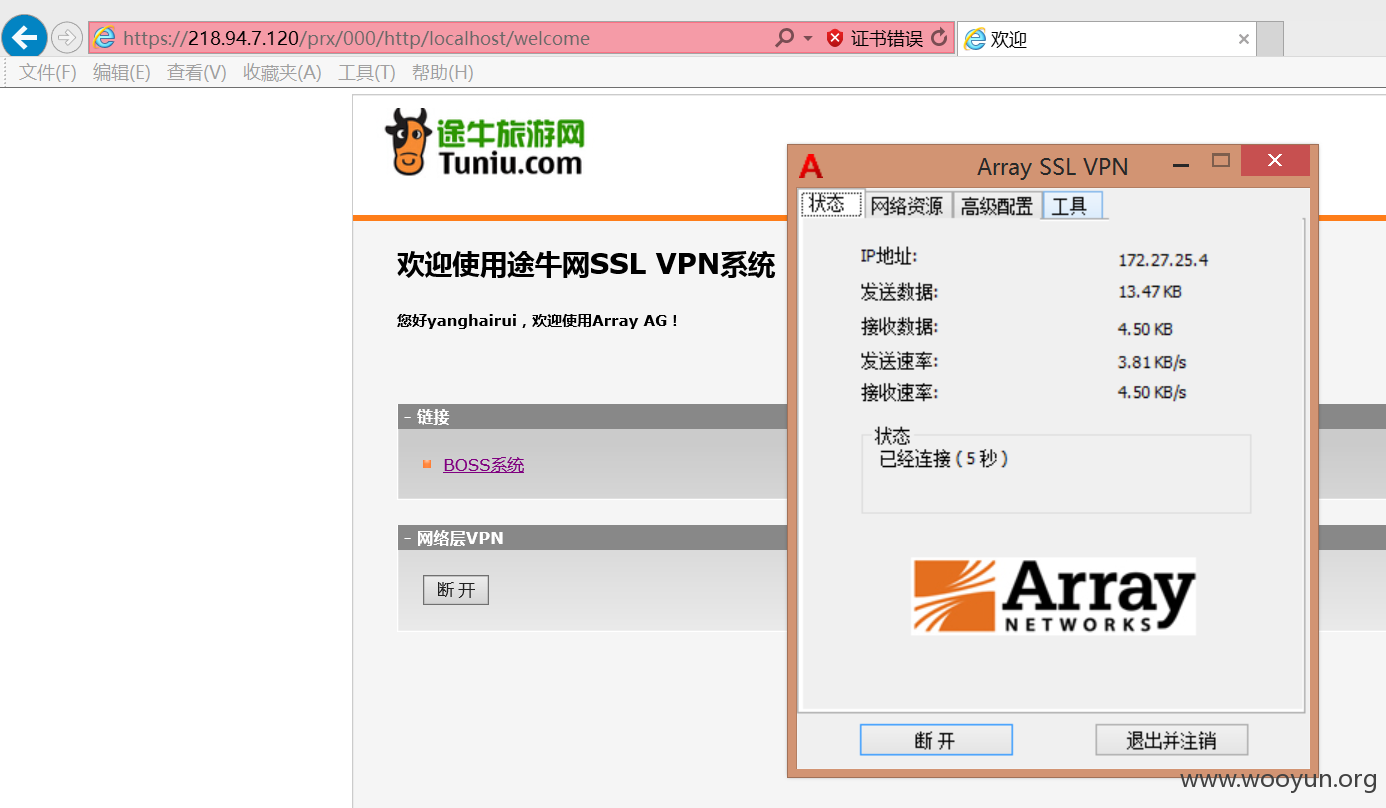The image size is (1386, 808).
Task: Click 断开 button in Array SSL VPN window
Action: coord(936,740)
